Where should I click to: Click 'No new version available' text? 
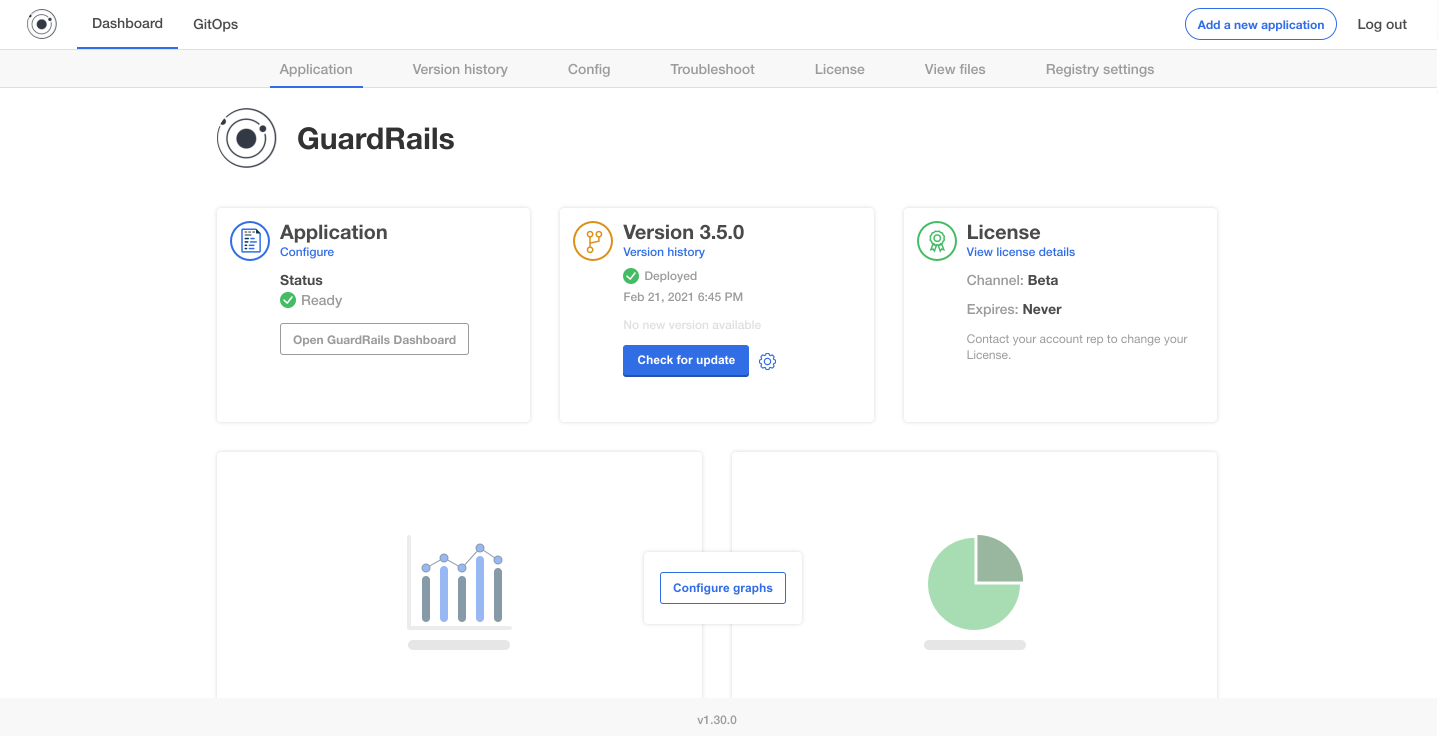[692, 325]
